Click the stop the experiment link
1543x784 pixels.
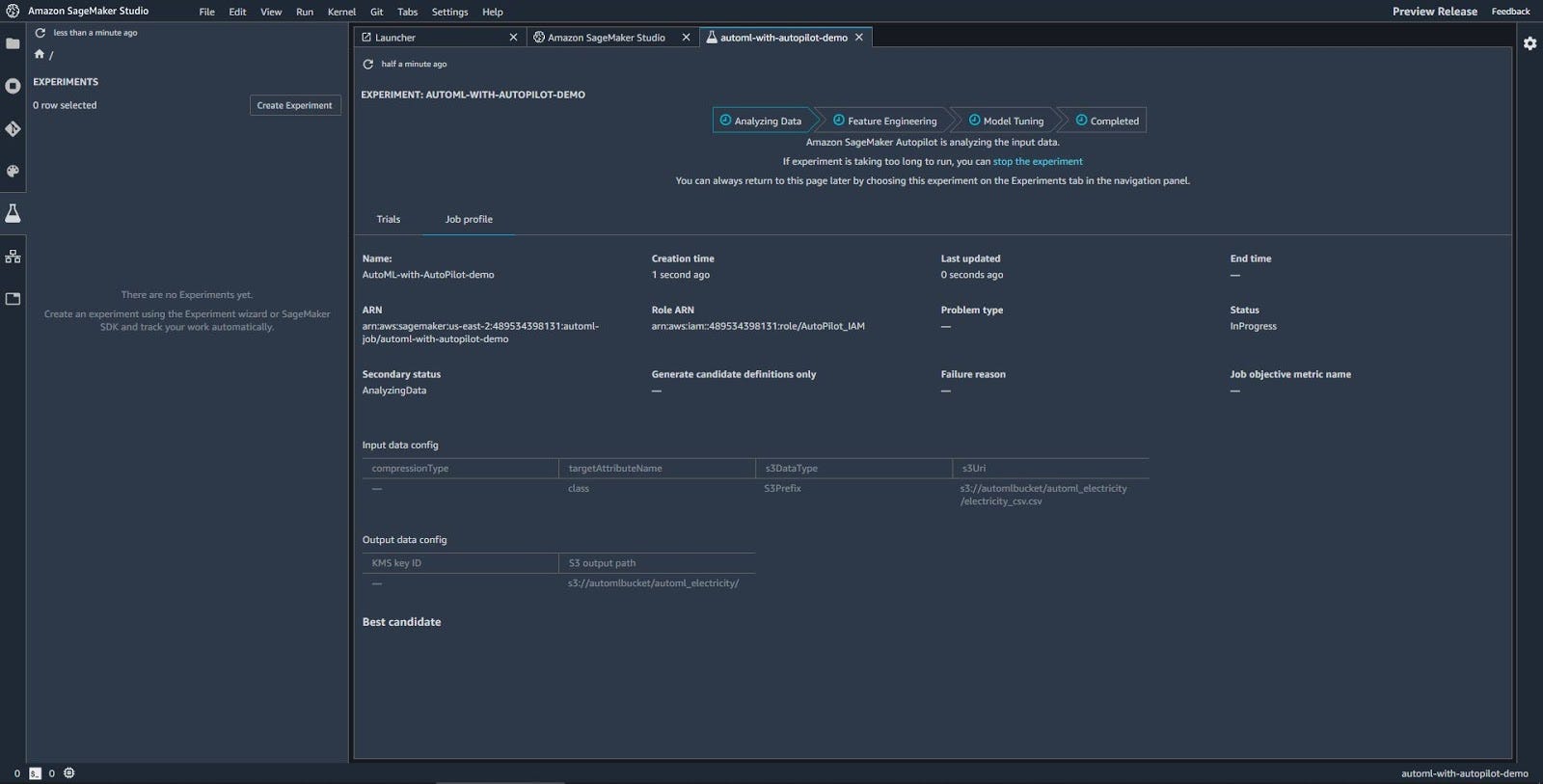coord(1038,161)
